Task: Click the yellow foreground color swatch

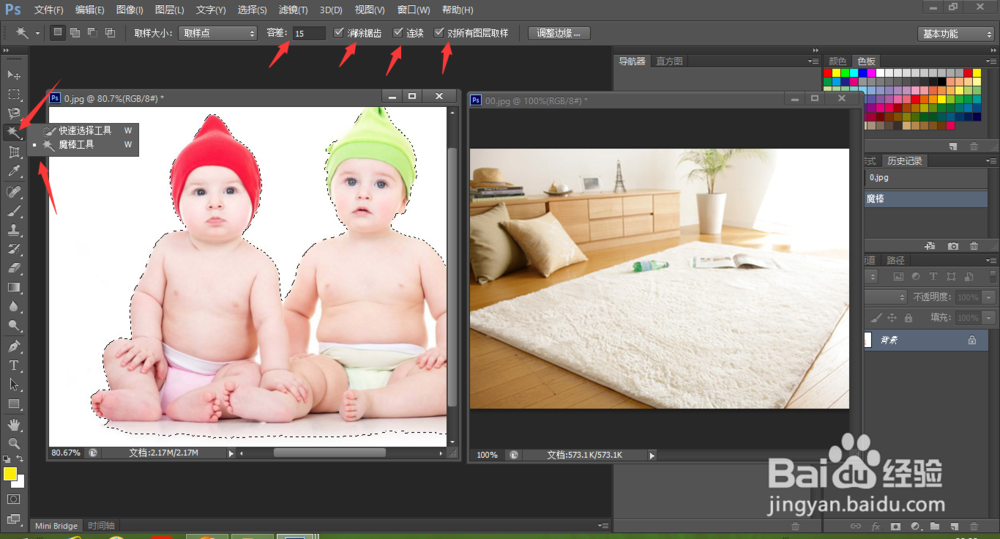Action: click(10, 473)
